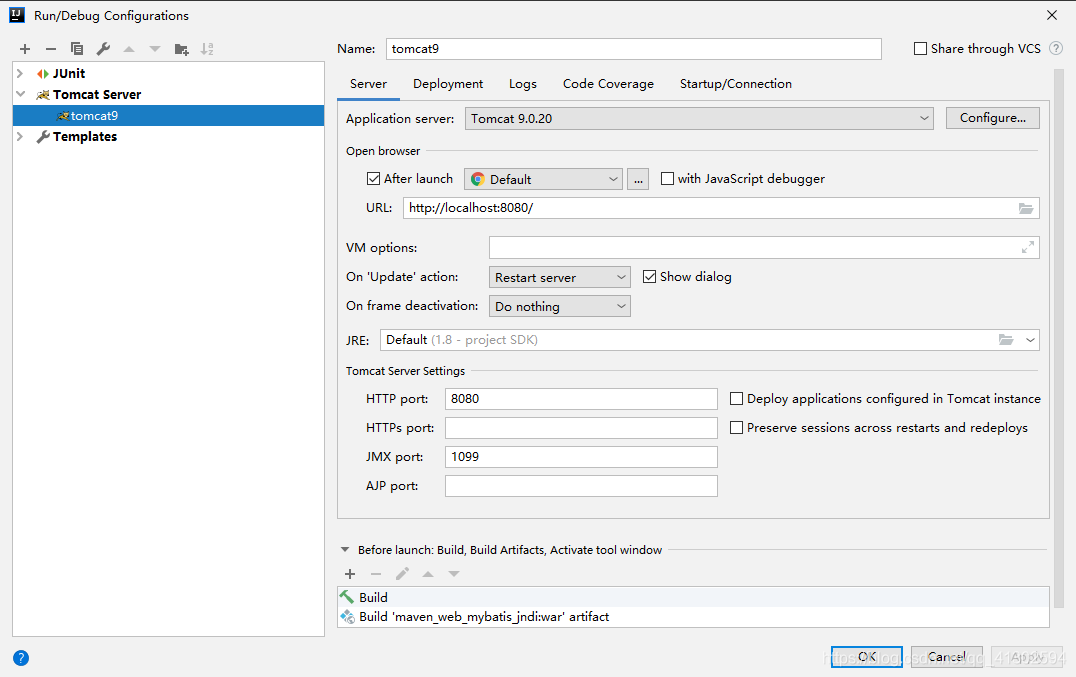Screen dimensions: 1076x677
Task: Click the browser ellipsis button
Action: tap(638, 179)
